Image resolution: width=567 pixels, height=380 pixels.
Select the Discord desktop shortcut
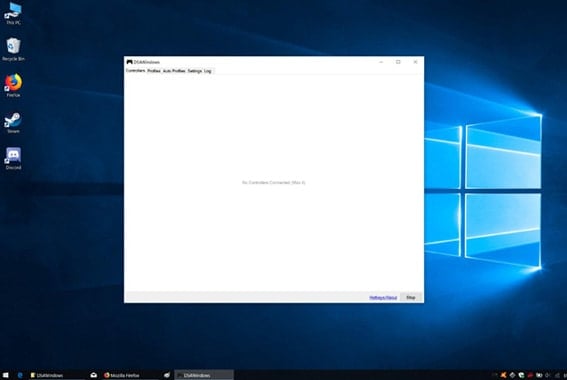pyautogui.click(x=13, y=158)
